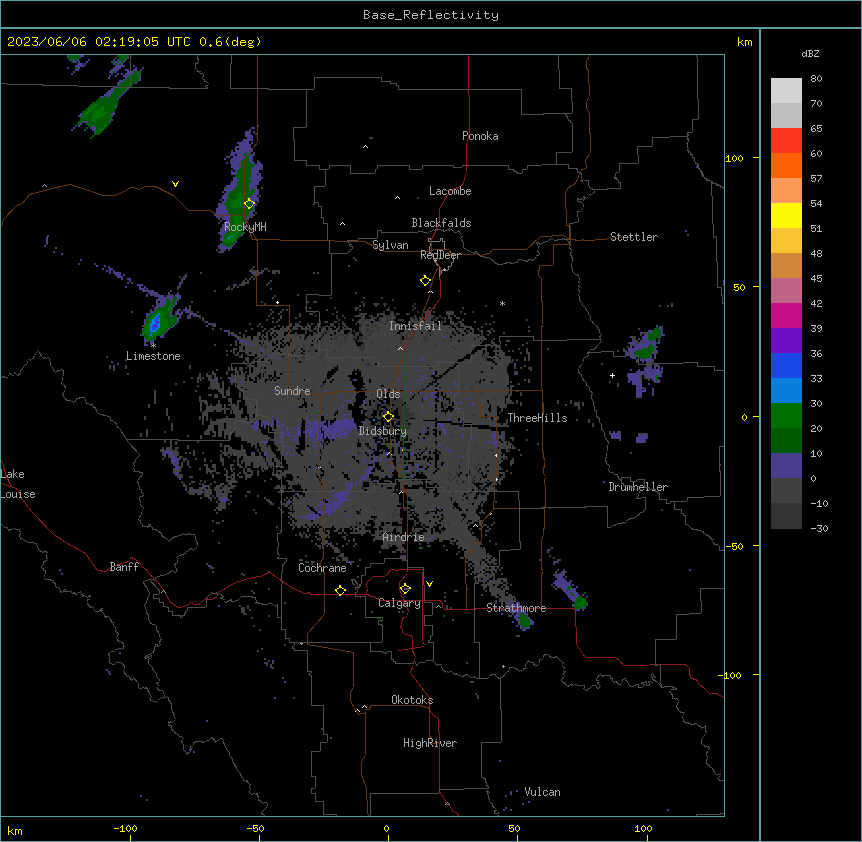Select the green 30 dBZ legend swatch
The height and width of the screenshot is (842, 862).
[786, 416]
